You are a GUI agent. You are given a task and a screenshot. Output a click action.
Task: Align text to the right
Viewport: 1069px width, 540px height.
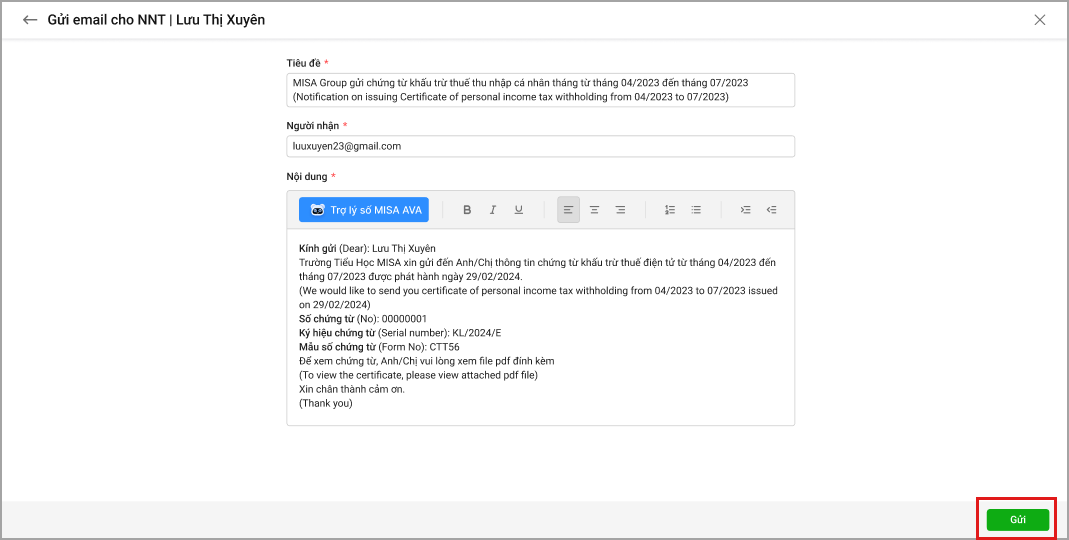coord(620,210)
